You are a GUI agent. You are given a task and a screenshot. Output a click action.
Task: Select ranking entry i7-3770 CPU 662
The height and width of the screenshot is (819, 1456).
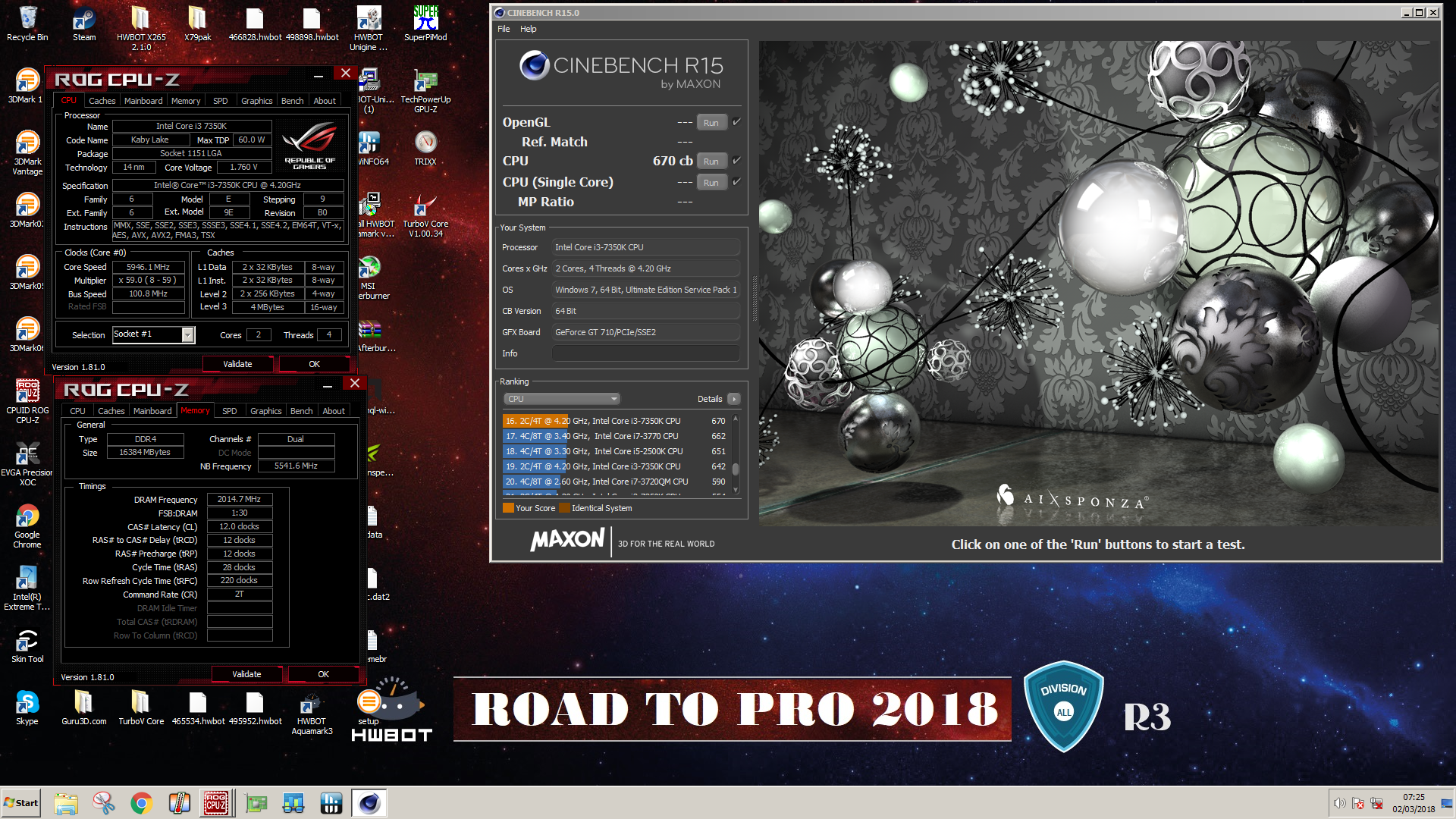[x=615, y=436]
